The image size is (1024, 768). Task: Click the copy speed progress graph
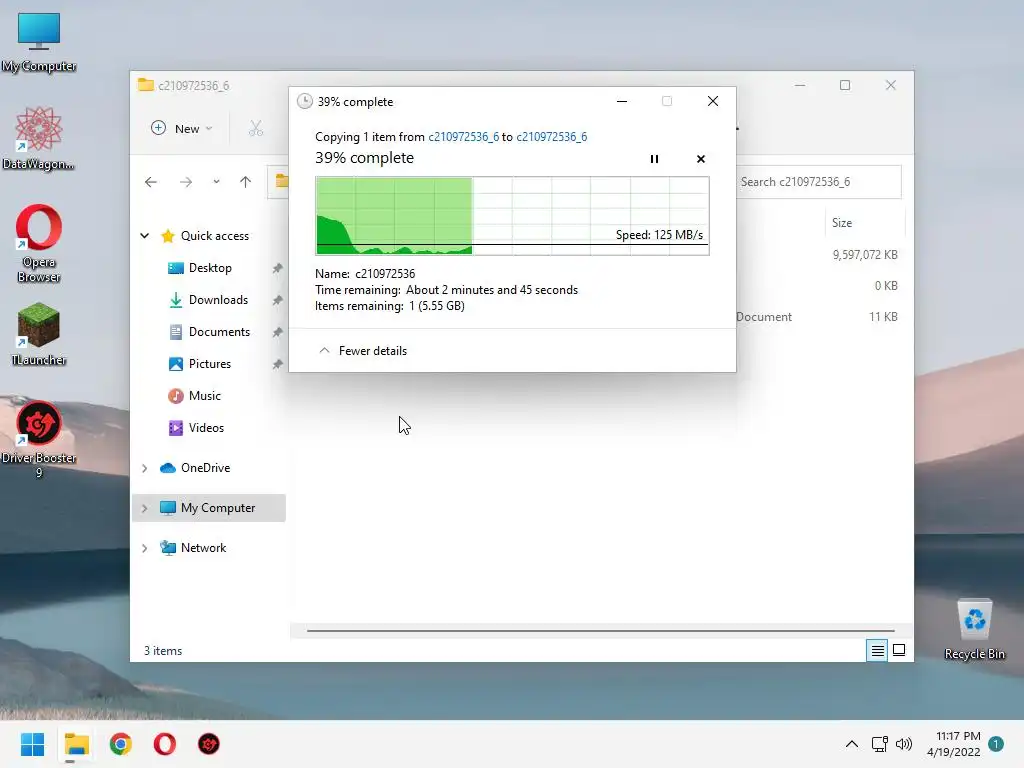click(512, 216)
